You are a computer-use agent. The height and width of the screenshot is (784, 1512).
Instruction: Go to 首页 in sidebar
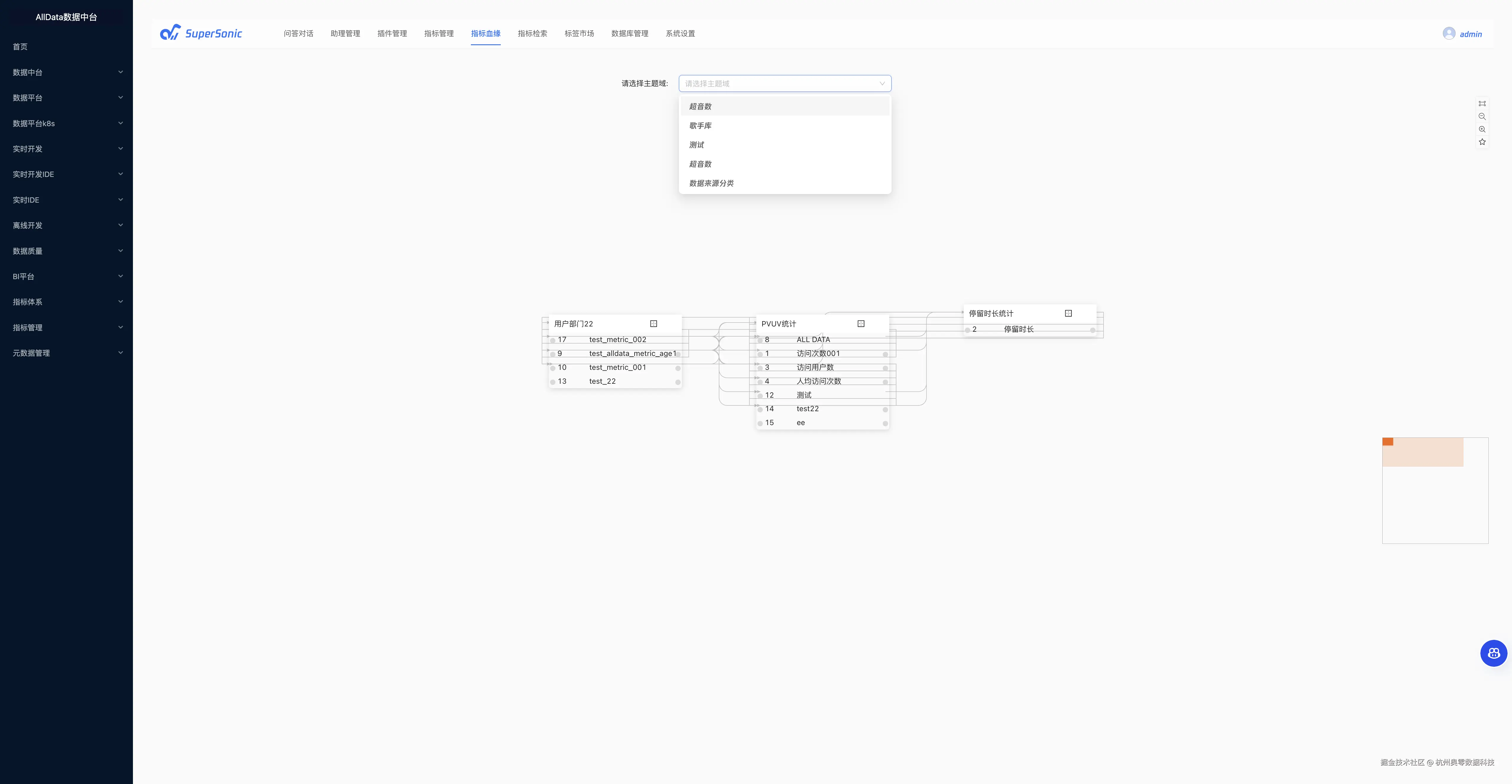[20, 46]
